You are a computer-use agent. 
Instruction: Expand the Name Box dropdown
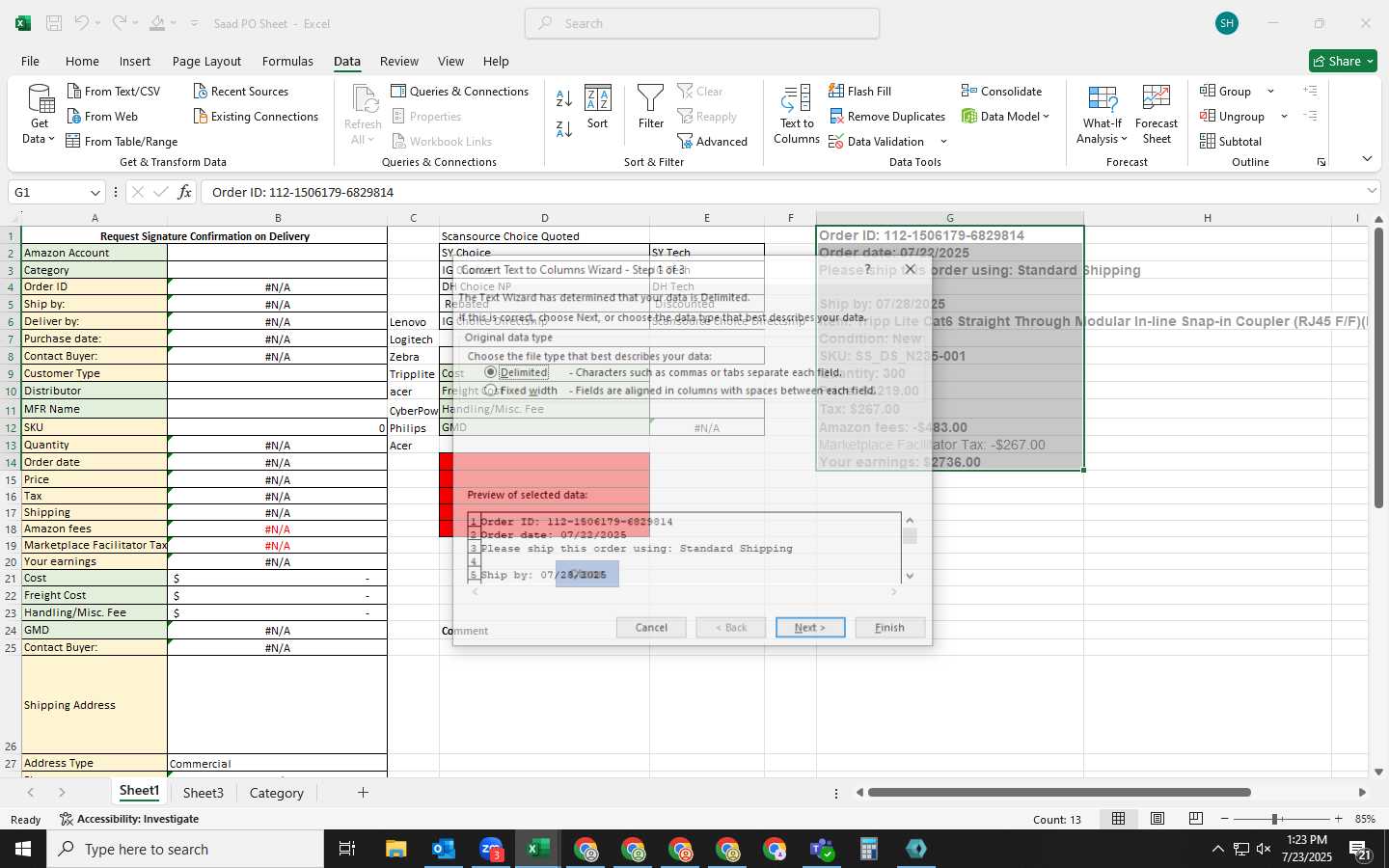tap(95, 192)
